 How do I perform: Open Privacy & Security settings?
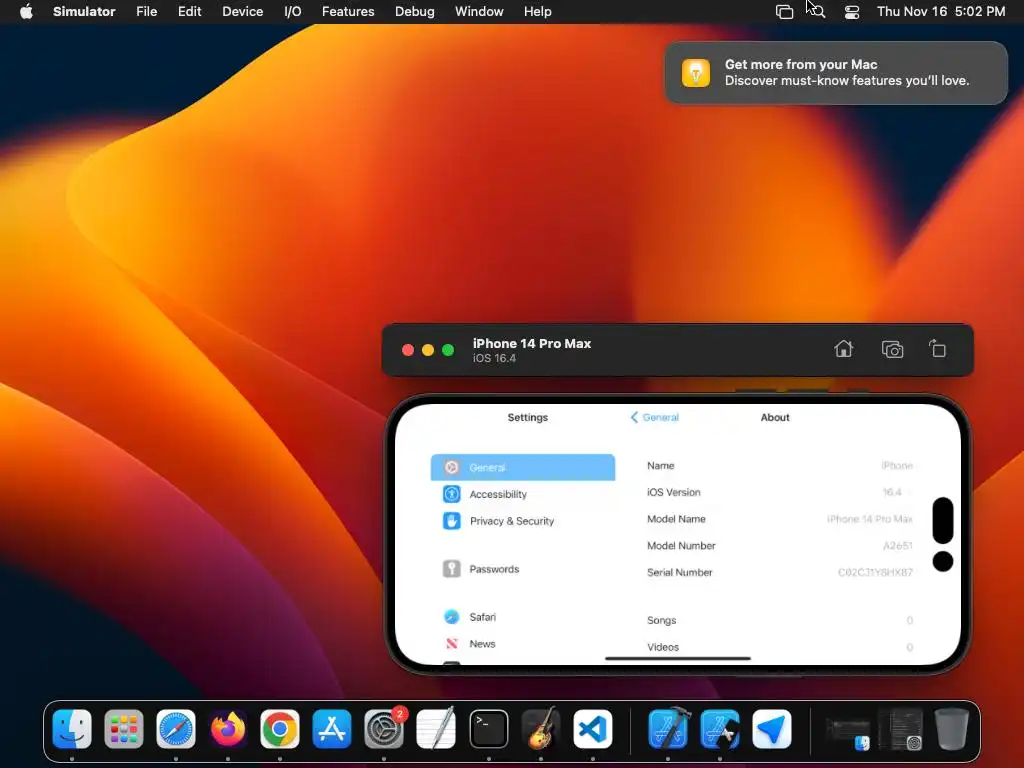(x=522, y=521)
